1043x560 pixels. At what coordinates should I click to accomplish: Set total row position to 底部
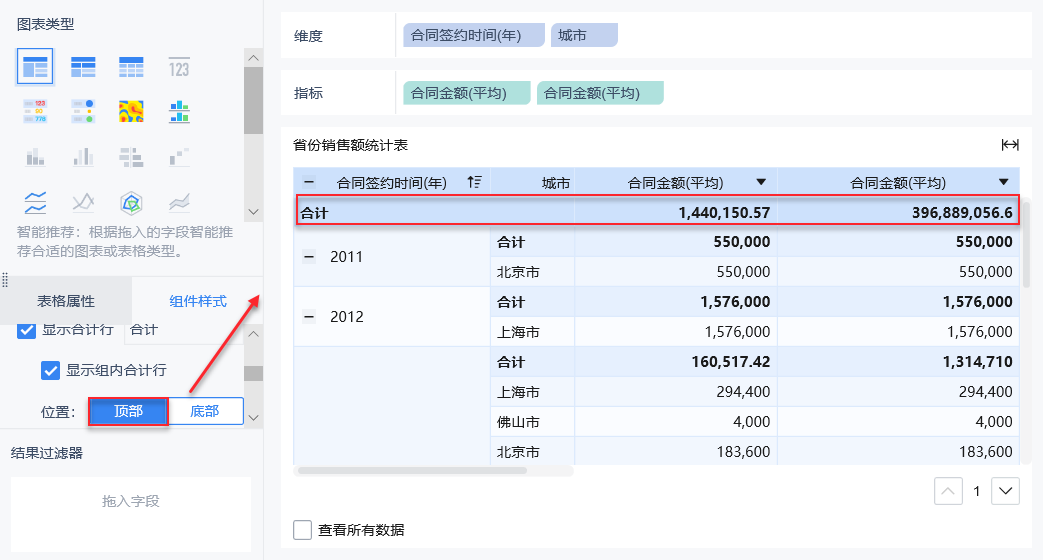(x=205, y=411)
